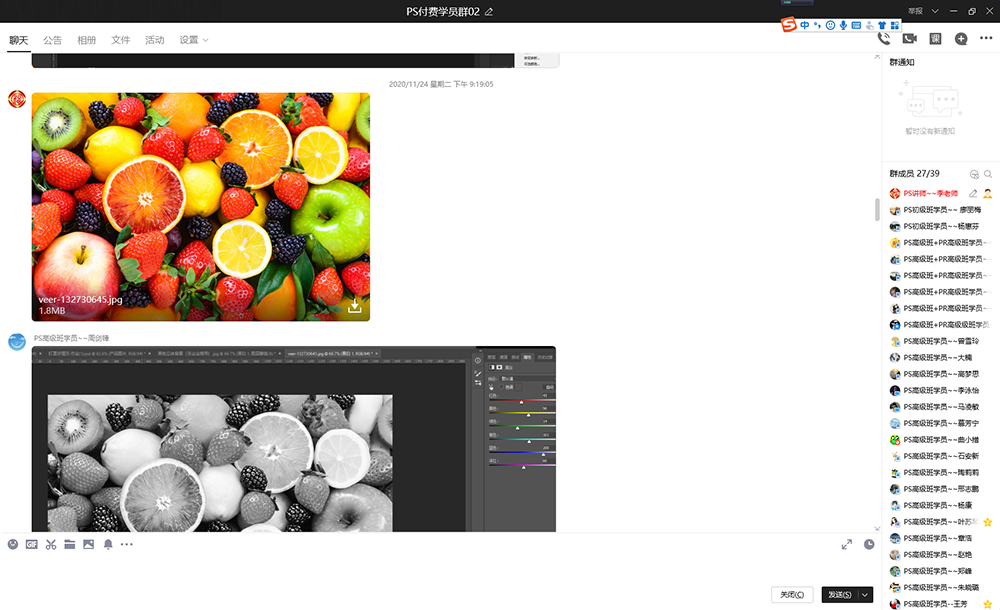Search group members with magnifier icon
Viewport: 1000px width, 610px height.
[988, 174]
